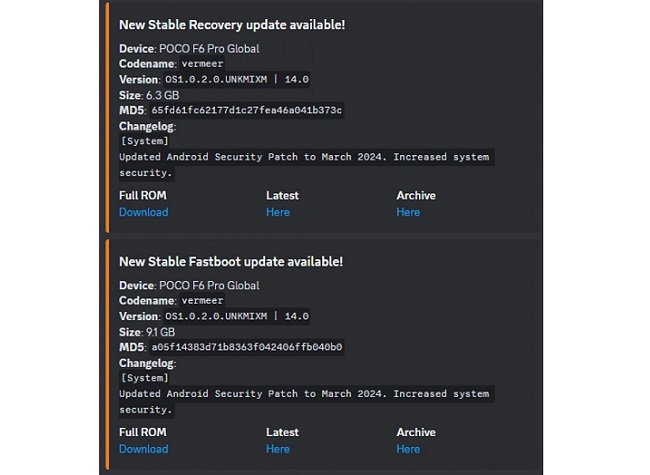This screenshot has width=650, height=475.
Task: Select the Fastboot update 'Size: 9.1 GB' text
Action: tap(147, 332)
